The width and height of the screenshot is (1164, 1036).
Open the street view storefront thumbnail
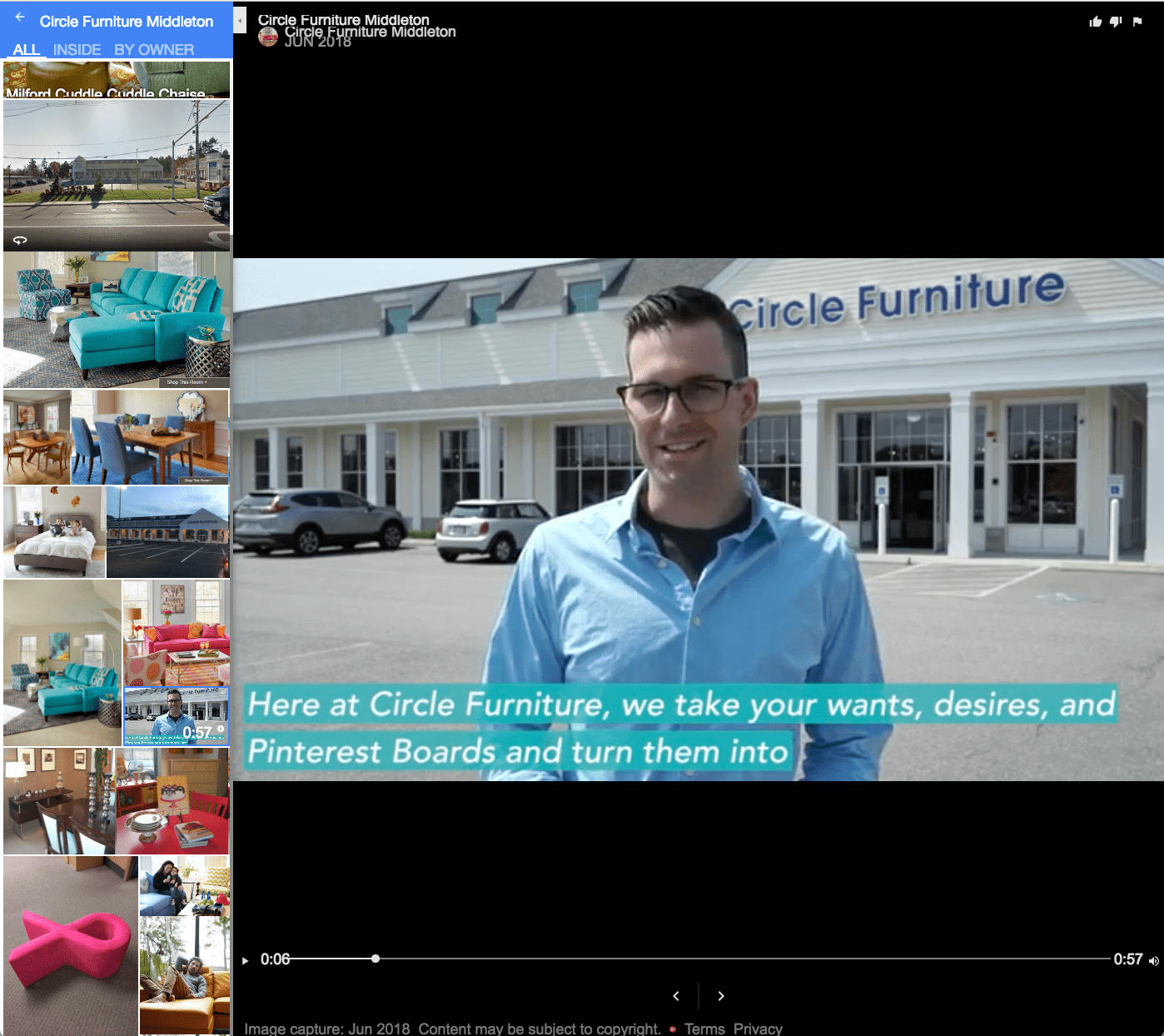coord(117,175)
